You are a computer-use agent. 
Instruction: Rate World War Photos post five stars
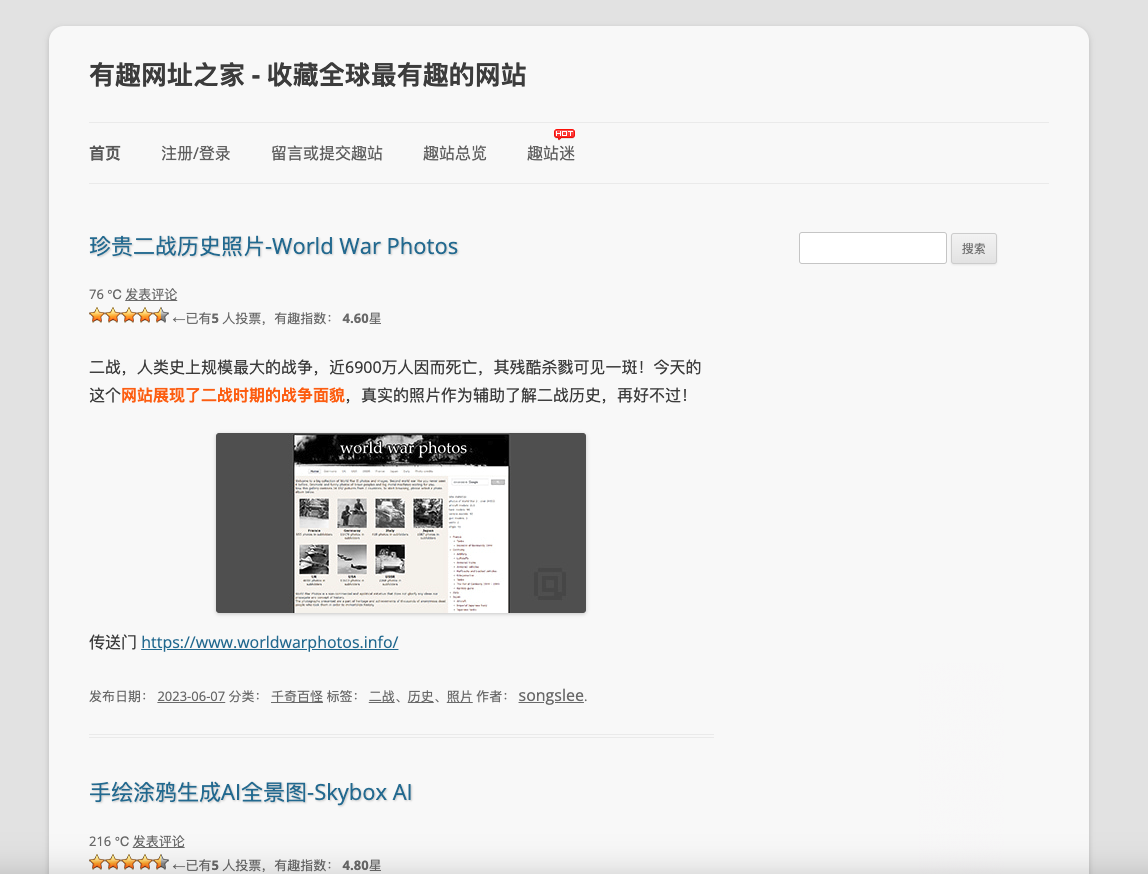161,315
